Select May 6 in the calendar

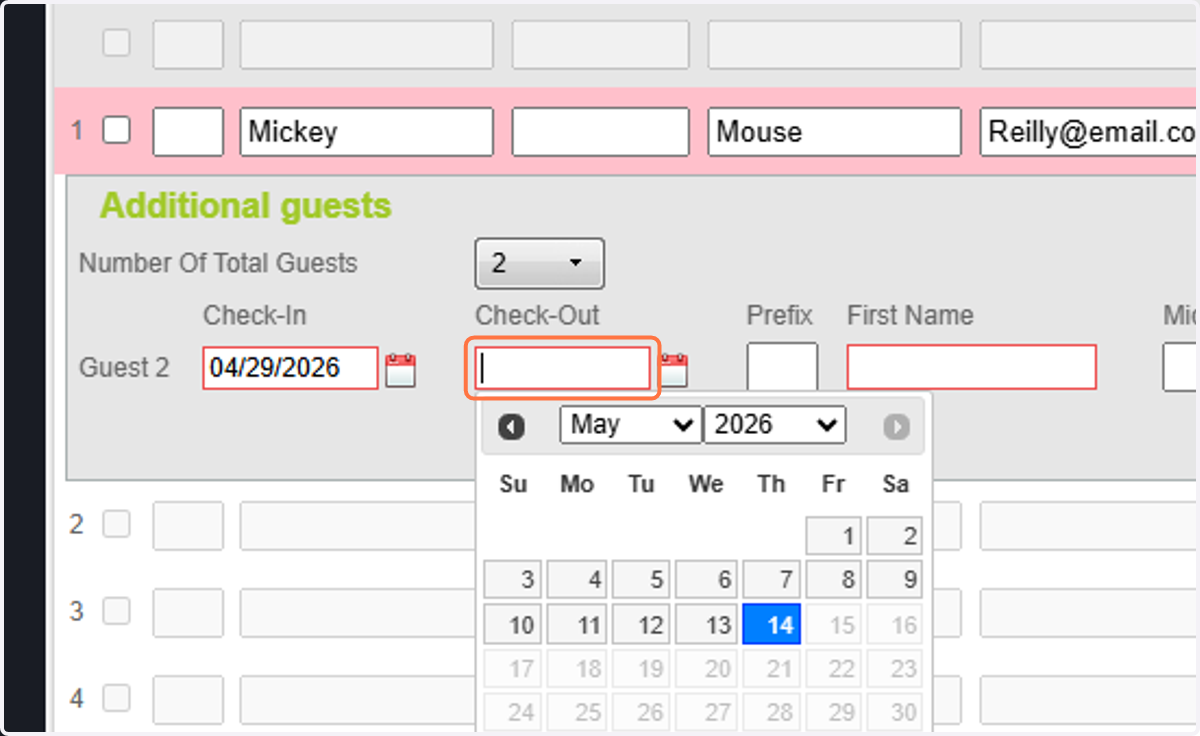[706, 580]
